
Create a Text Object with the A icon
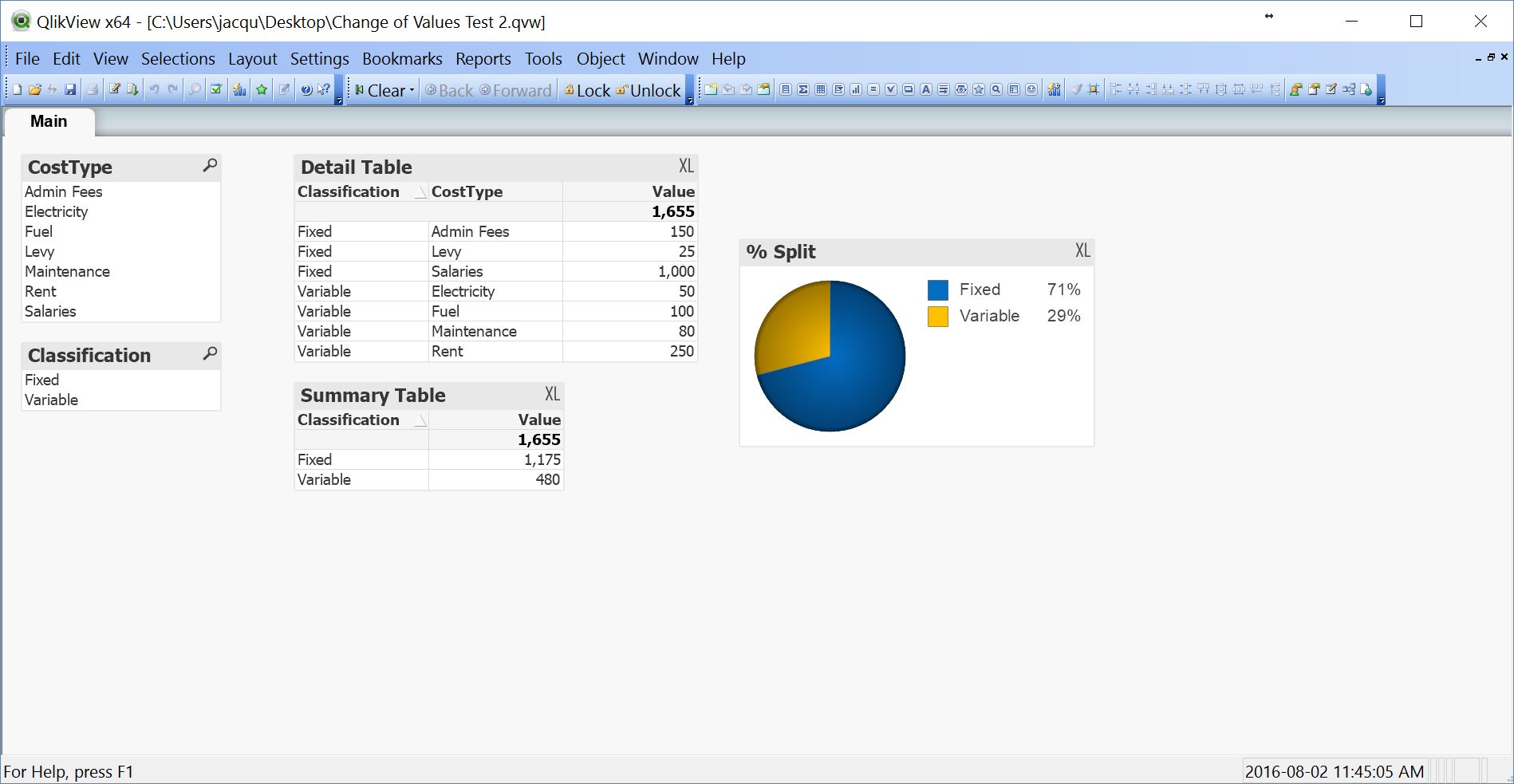tap(926, 90)
